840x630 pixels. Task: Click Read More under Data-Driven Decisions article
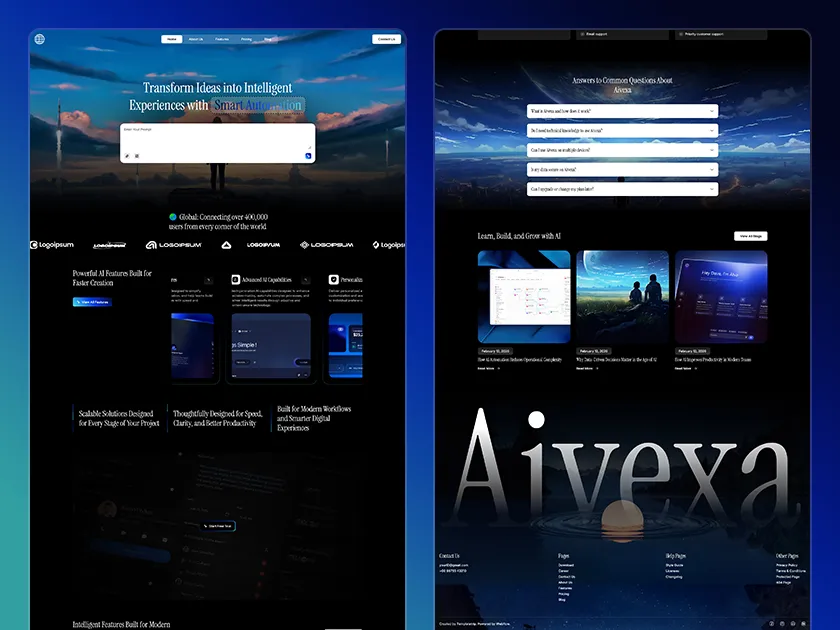tap(587, 369)
